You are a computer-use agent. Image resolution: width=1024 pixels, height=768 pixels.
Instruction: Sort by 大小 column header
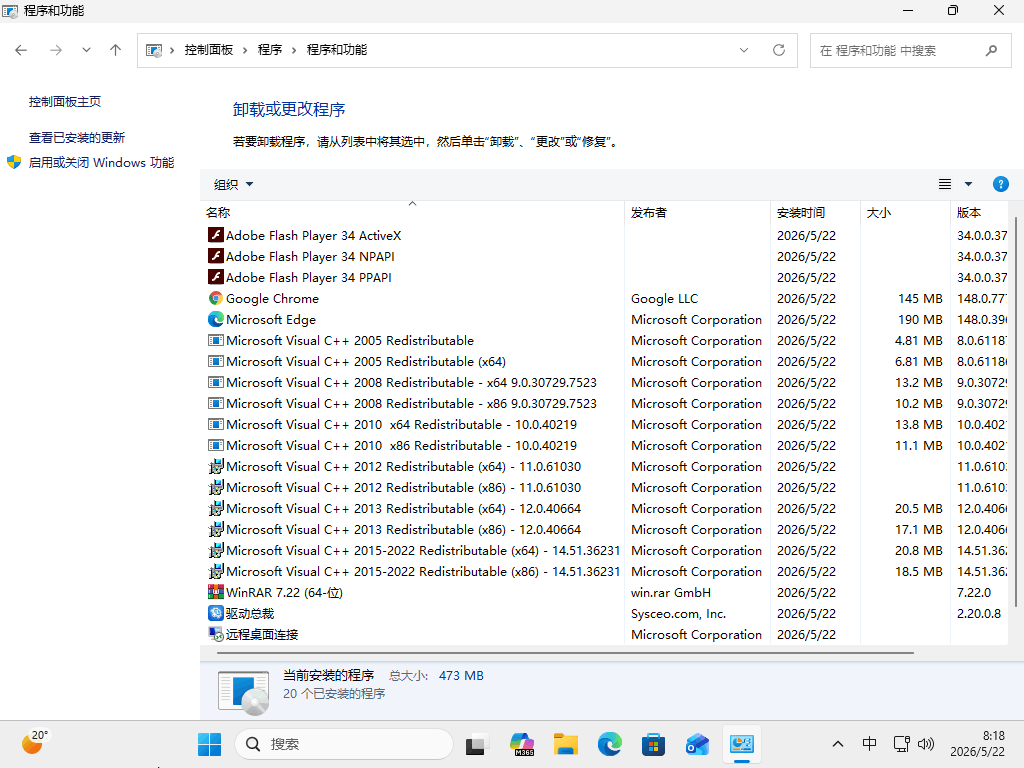(904, 212)
